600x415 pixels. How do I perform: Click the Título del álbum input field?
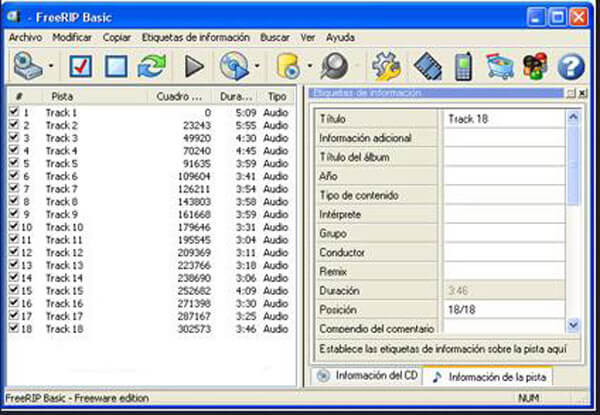(x=504, y=157)
